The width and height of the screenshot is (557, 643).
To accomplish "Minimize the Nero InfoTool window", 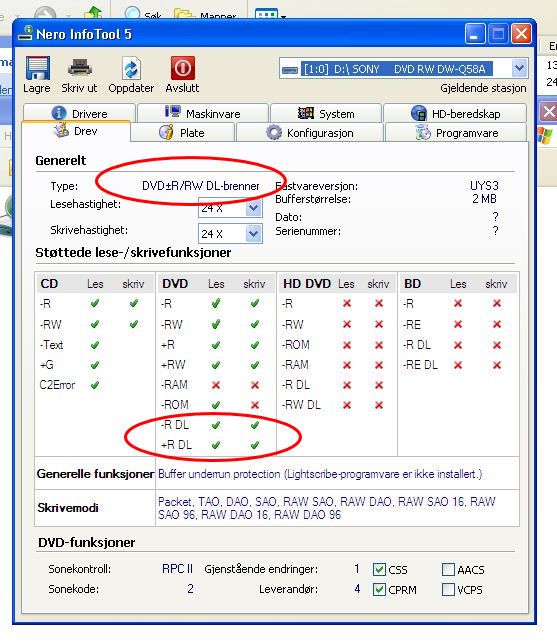I will coord(475,34).
